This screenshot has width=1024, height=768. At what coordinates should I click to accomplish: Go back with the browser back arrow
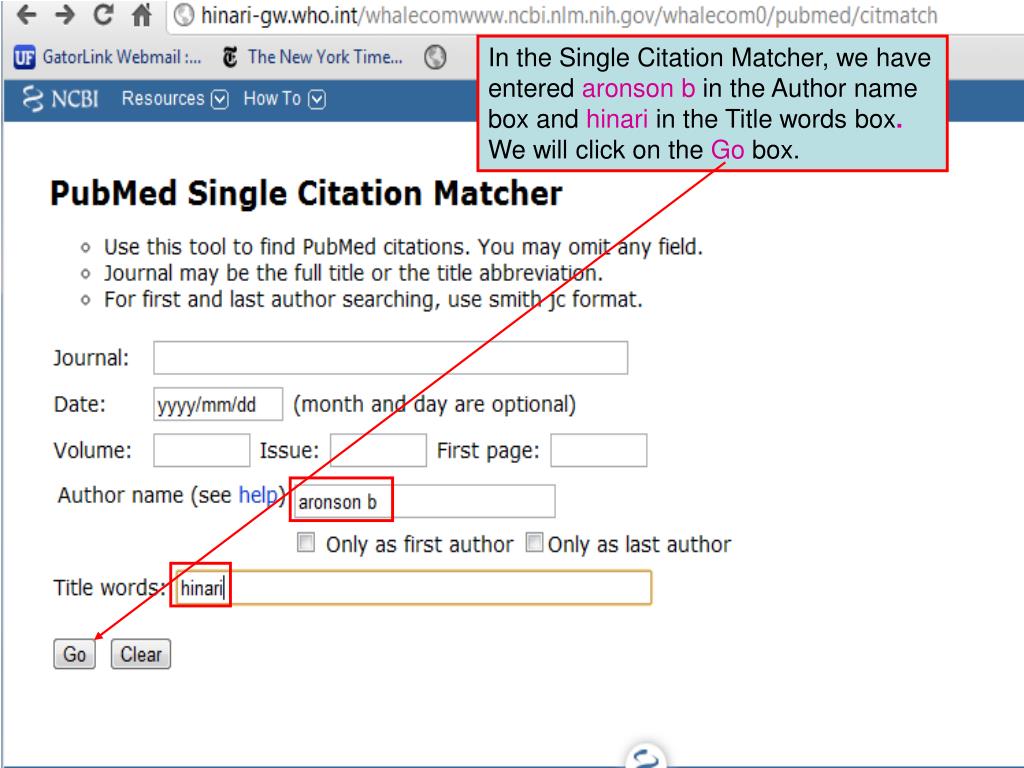[27, 14]
